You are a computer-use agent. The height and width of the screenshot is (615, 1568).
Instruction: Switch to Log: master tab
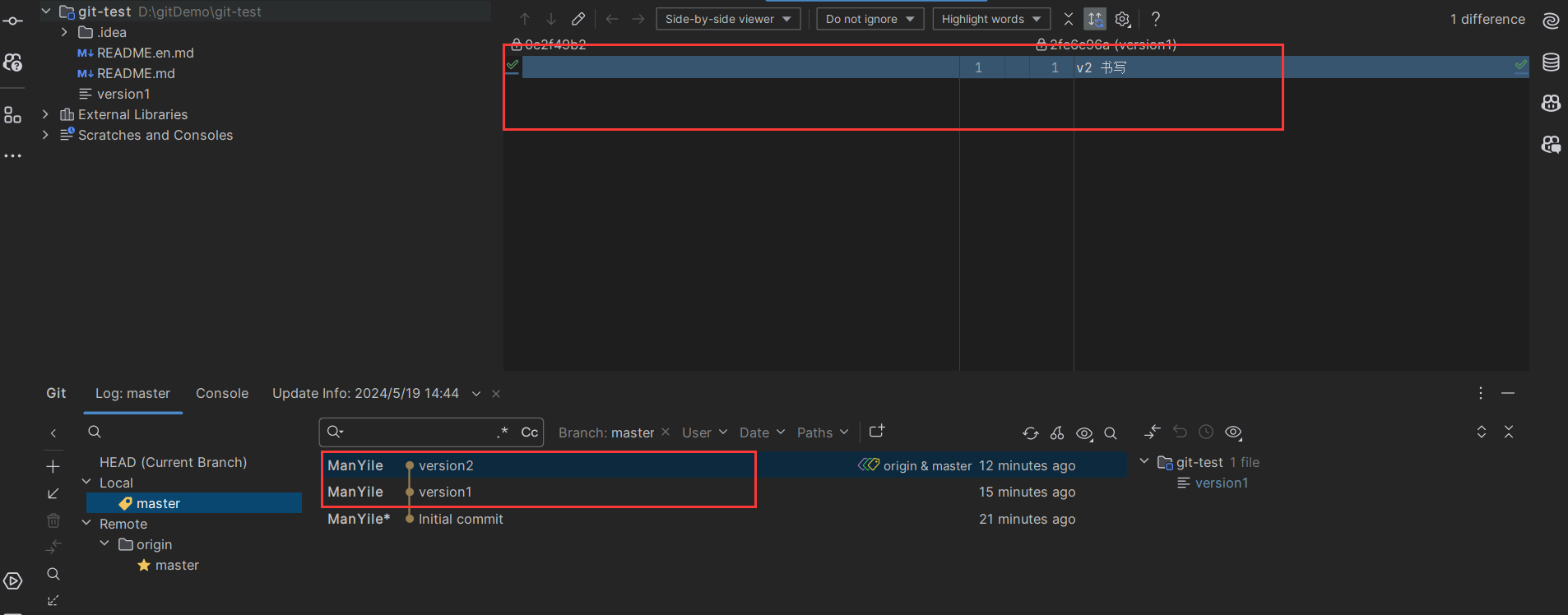pyautogui.click(x=132, y=394)
